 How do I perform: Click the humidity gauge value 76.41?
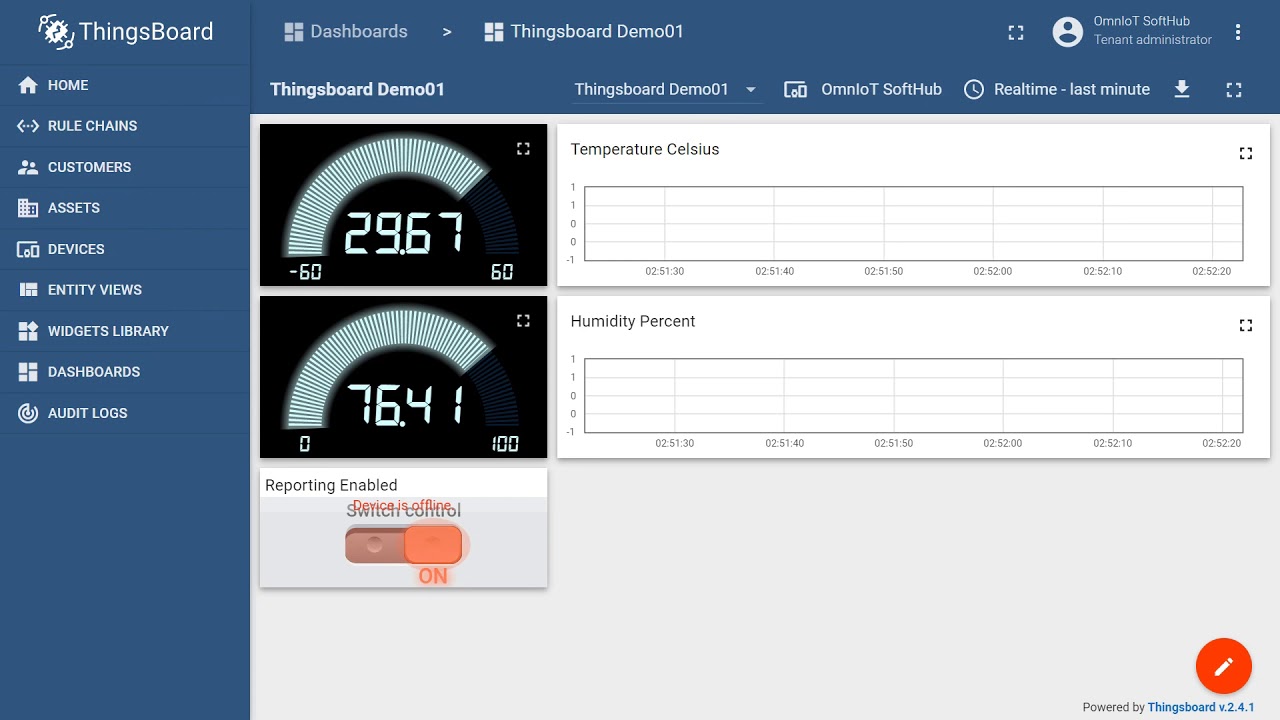404,405
